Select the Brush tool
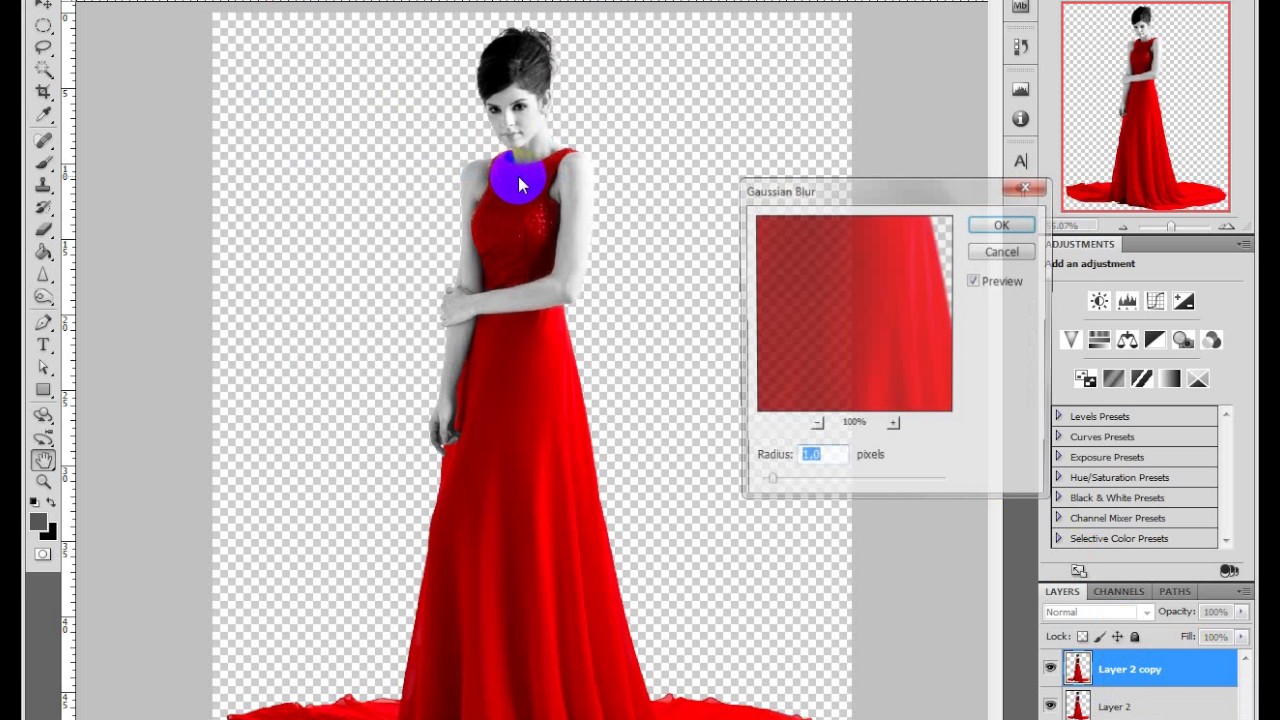Viewport: 1280px width, 720px height. coord(43,163)
